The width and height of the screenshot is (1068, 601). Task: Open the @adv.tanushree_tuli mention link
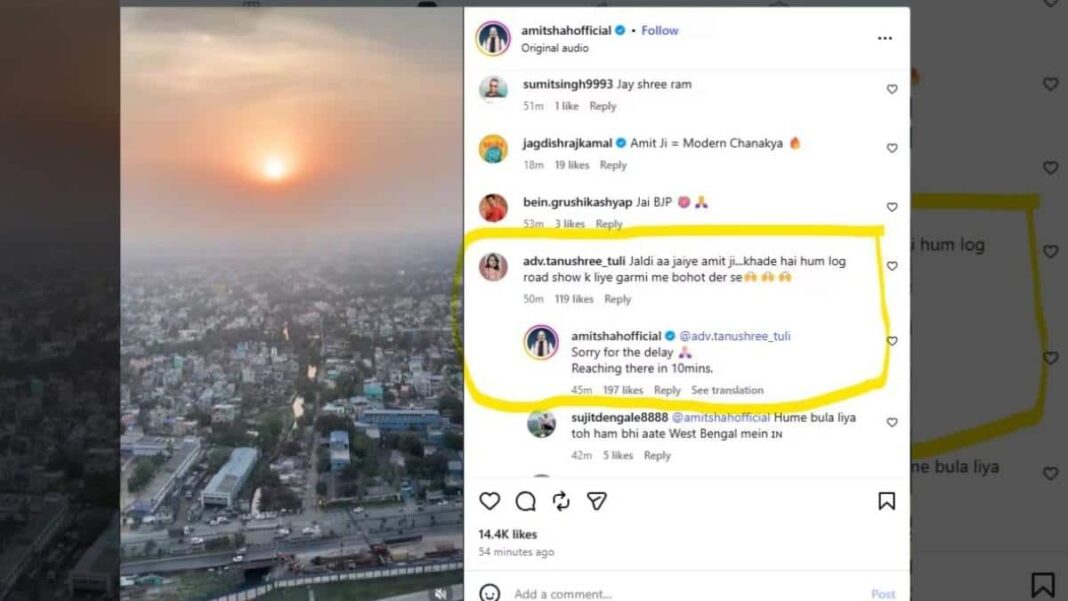735,336
